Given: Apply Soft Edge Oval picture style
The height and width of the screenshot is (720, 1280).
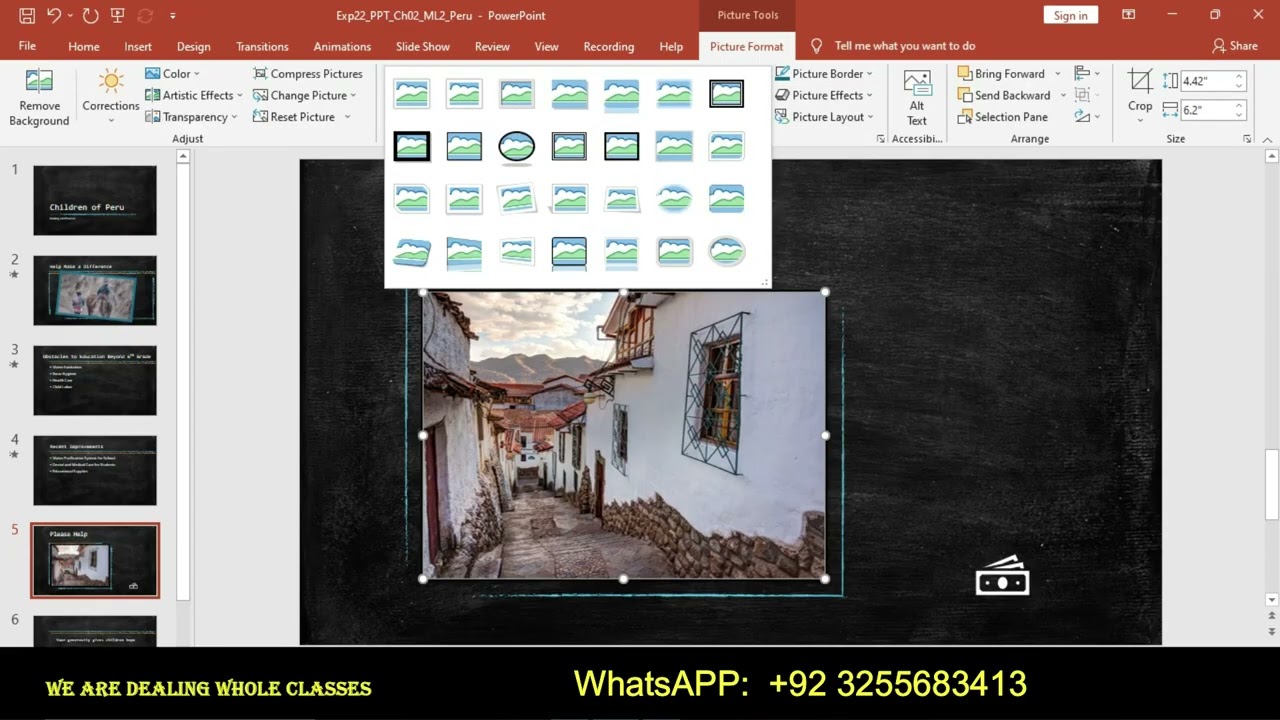Looking at the screenshot, I should pos(674,198).
